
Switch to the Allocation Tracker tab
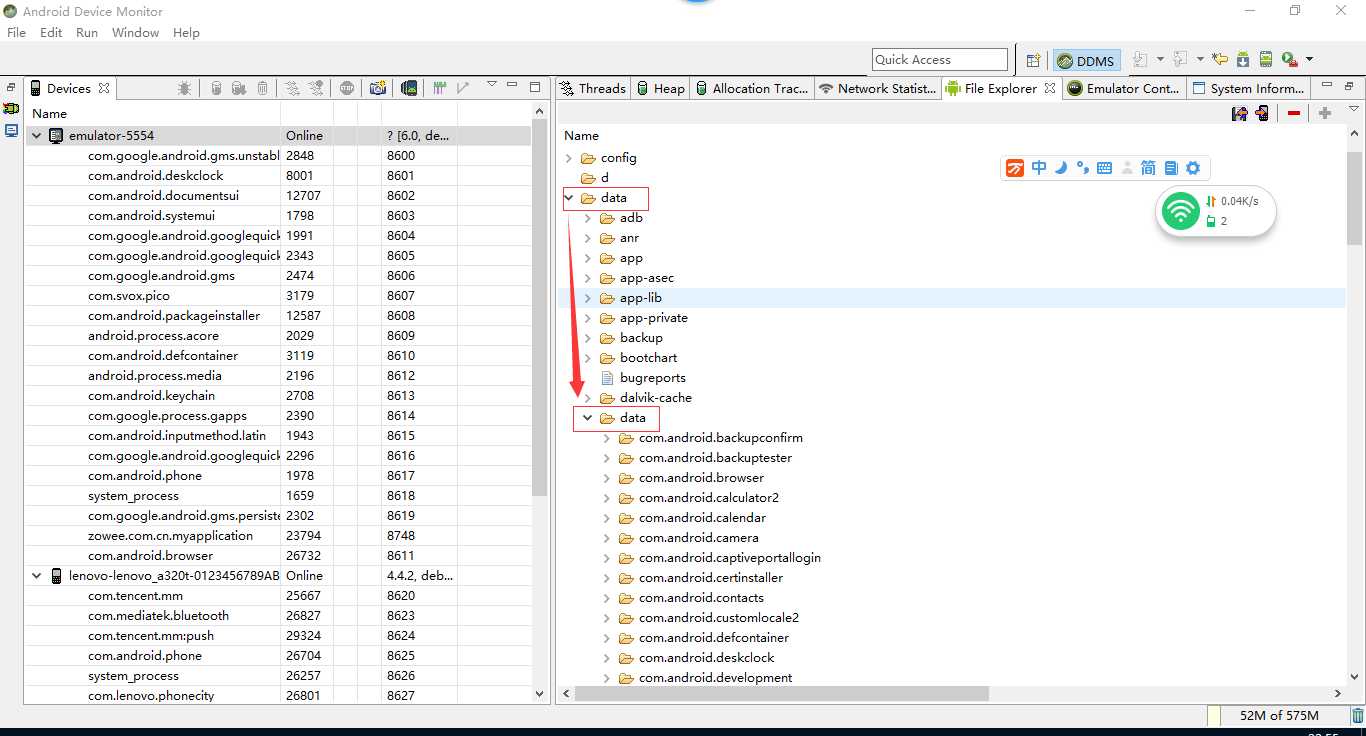click(x=752, y=88)
